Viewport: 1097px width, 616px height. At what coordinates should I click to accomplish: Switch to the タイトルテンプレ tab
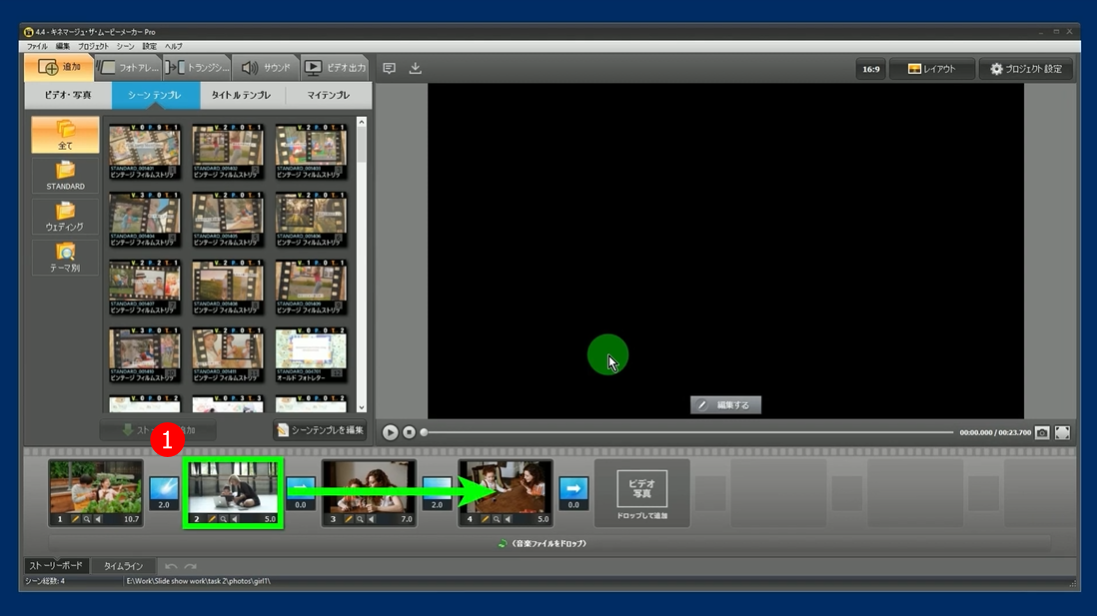tap(241, 95)
